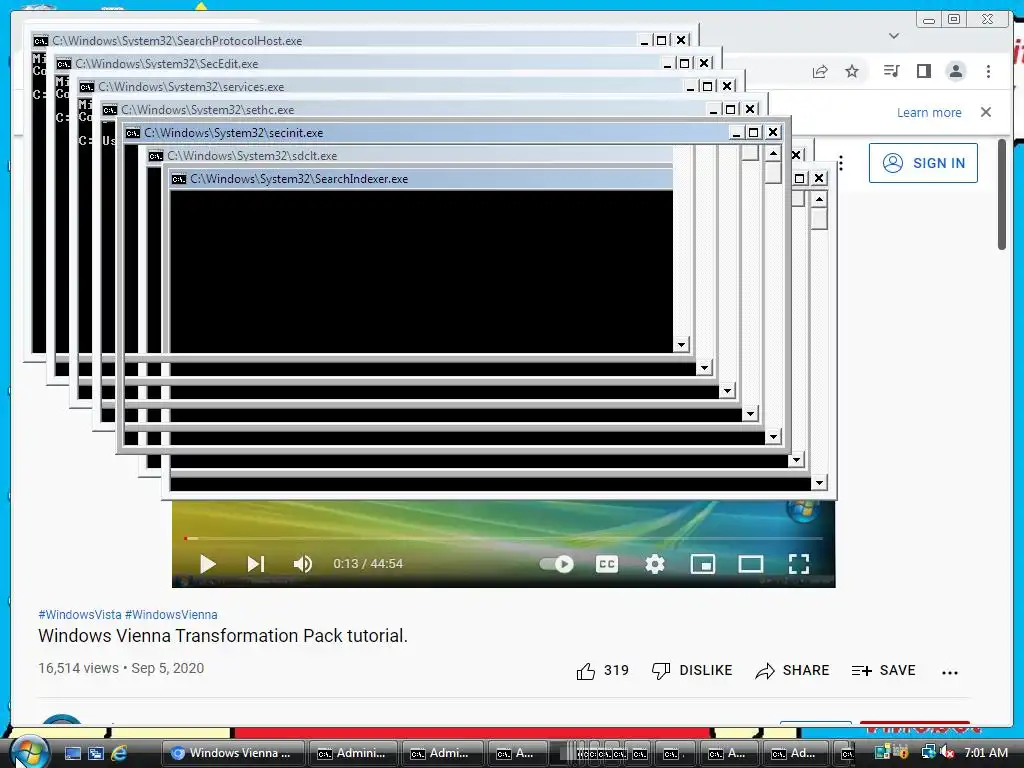This screenshot has width=1024, height=768.
Task: Click the SIGN IN button
Action: [x=923, y=163]
